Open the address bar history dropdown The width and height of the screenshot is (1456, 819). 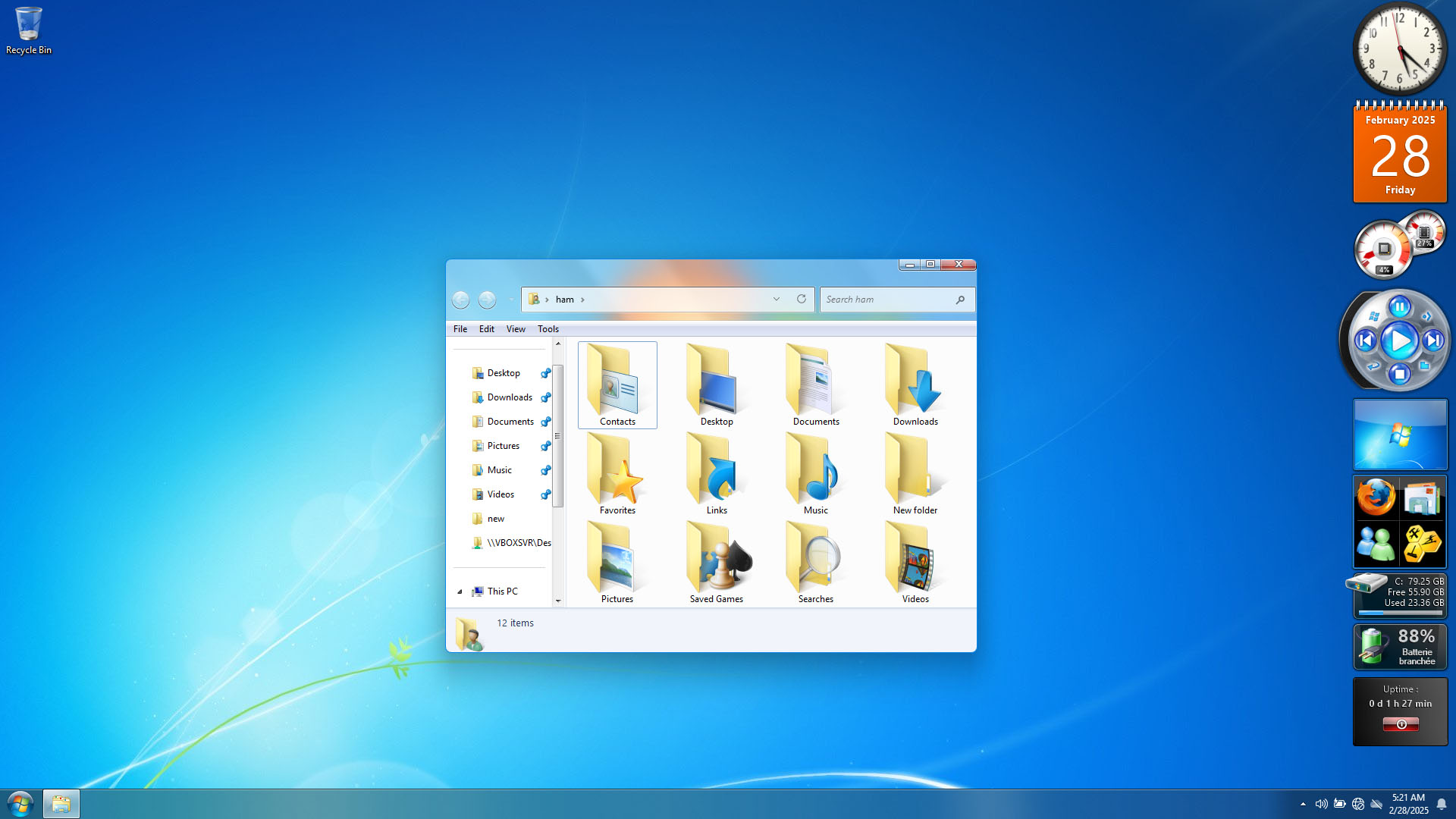[x=776, y=299]
